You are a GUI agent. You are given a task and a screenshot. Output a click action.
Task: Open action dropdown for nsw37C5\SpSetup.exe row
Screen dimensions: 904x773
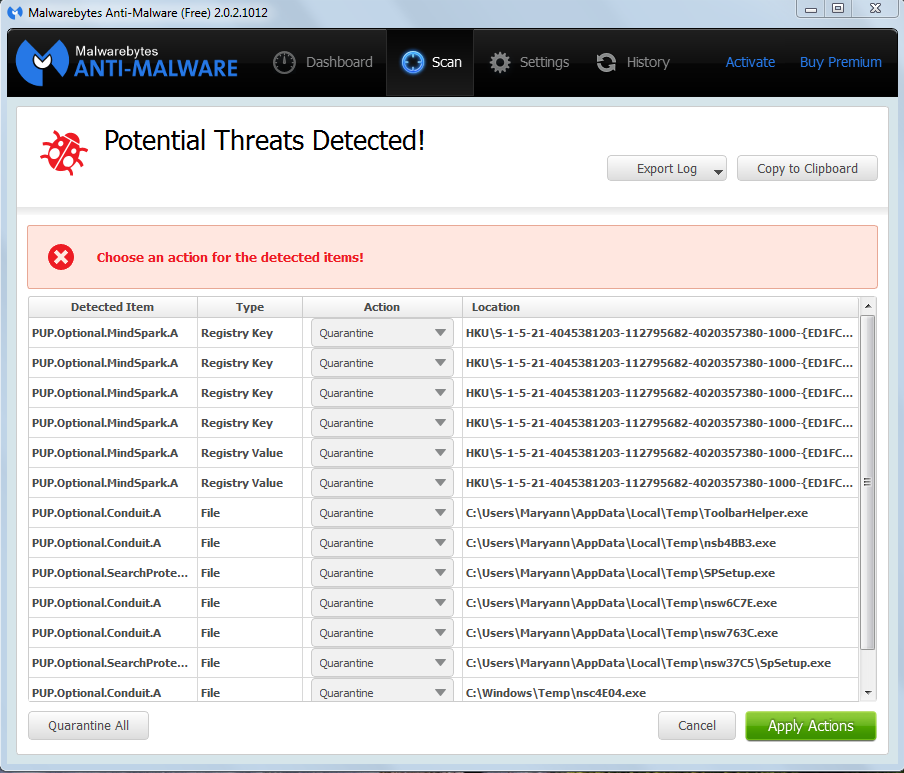tap(382, 662)
